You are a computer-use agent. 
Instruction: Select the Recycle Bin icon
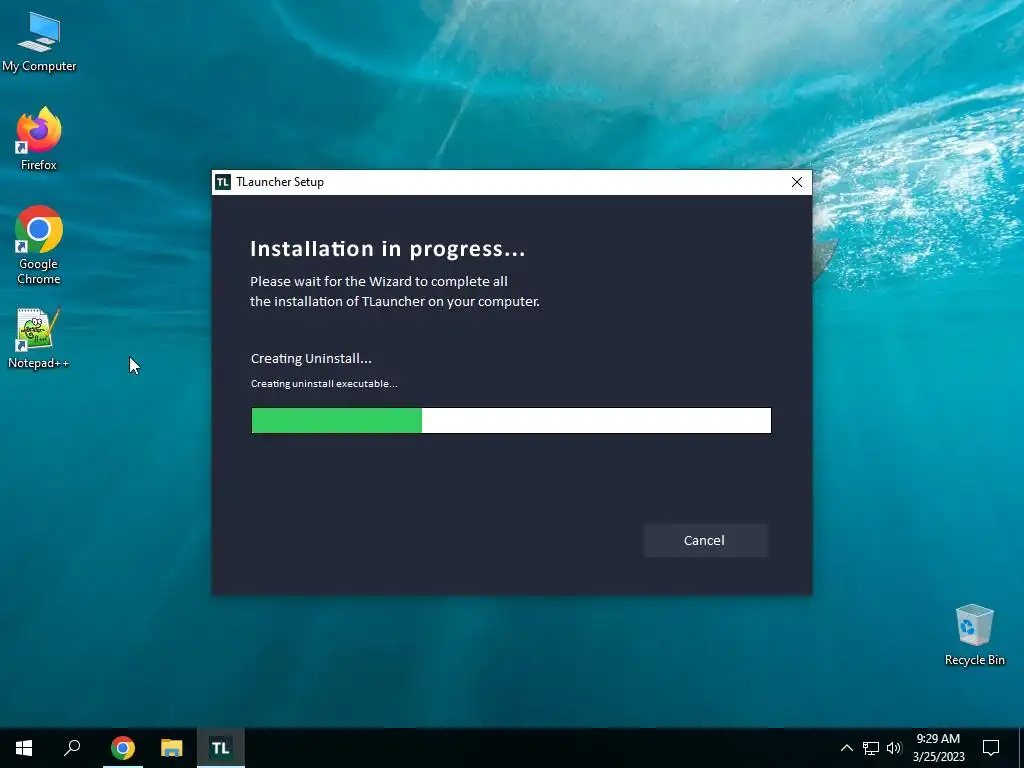[x=974, y=635]
